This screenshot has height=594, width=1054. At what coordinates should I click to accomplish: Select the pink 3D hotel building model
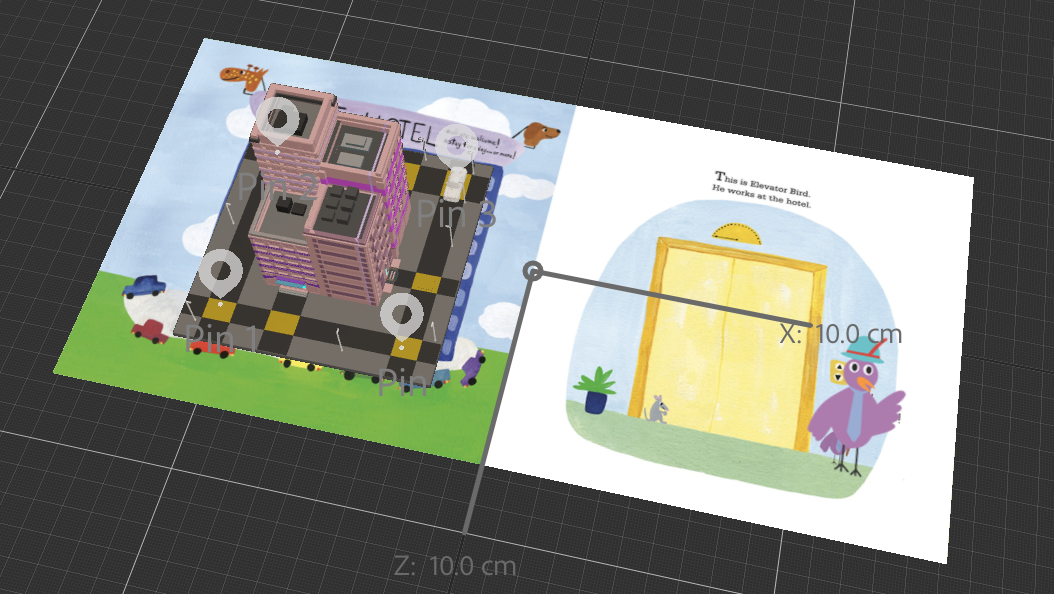coord(329,195)
